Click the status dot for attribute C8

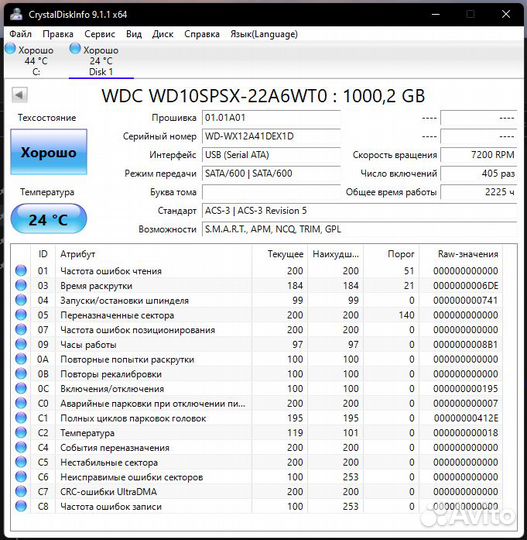click(21, 506)
